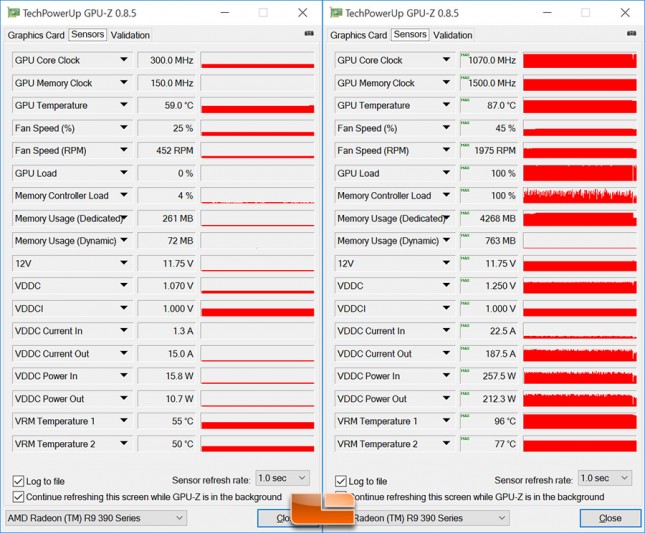Open sensor refresh rate dropdown in left window

point(282,478)
